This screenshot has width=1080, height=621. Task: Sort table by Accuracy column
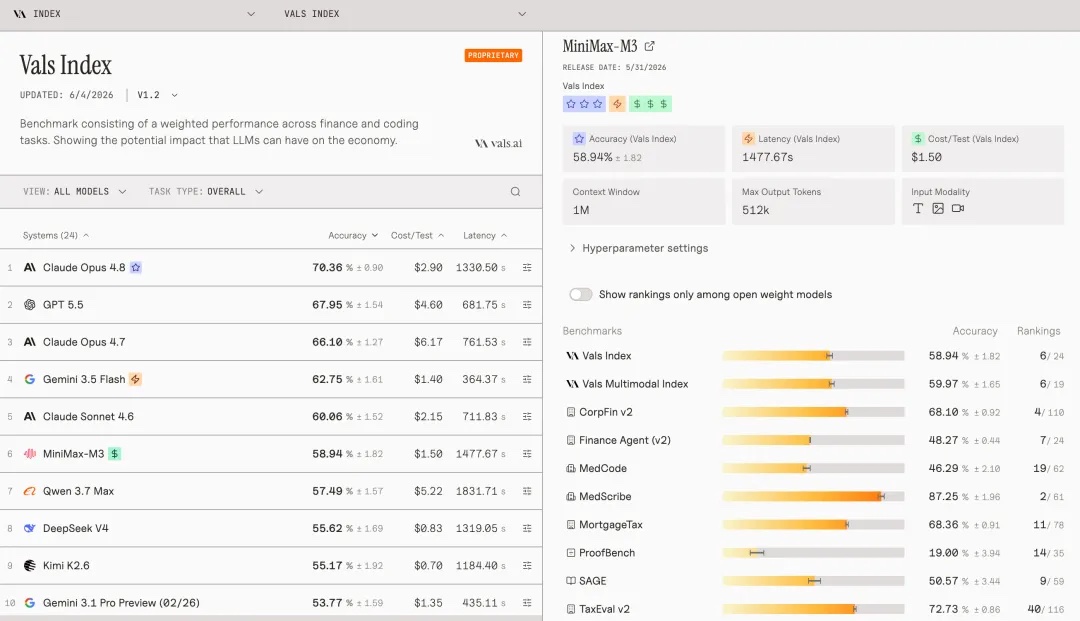[353, 235]
